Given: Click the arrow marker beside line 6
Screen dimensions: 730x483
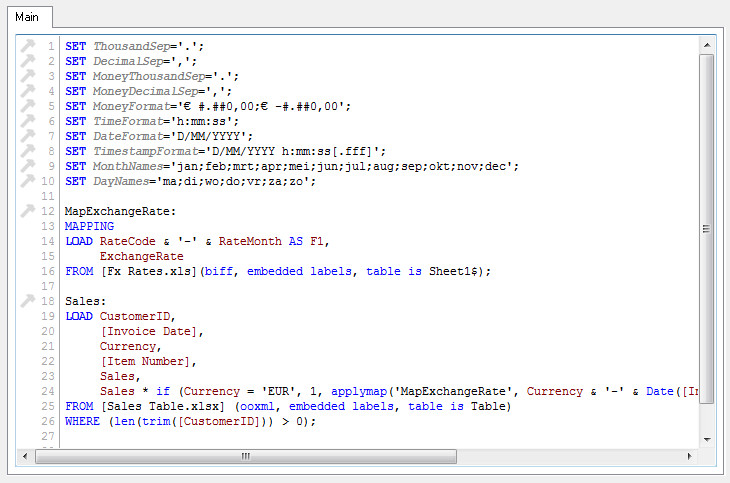Looking at the screenshot, I should 27,121.
